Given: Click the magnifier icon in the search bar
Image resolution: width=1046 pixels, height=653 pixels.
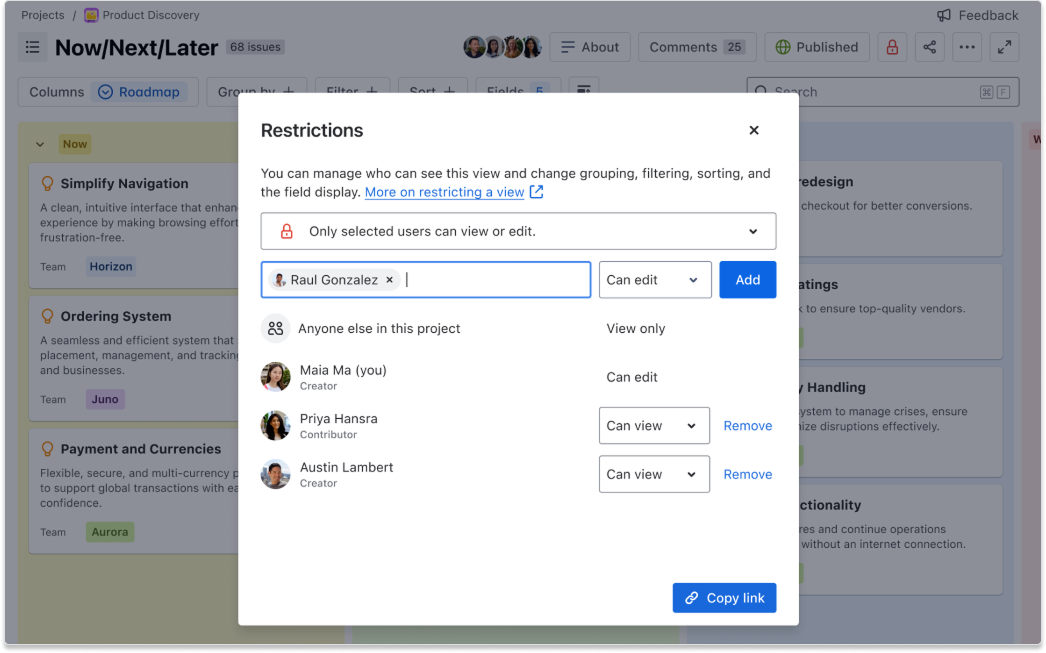Looking at the screenshot, I should click(761, 91).
